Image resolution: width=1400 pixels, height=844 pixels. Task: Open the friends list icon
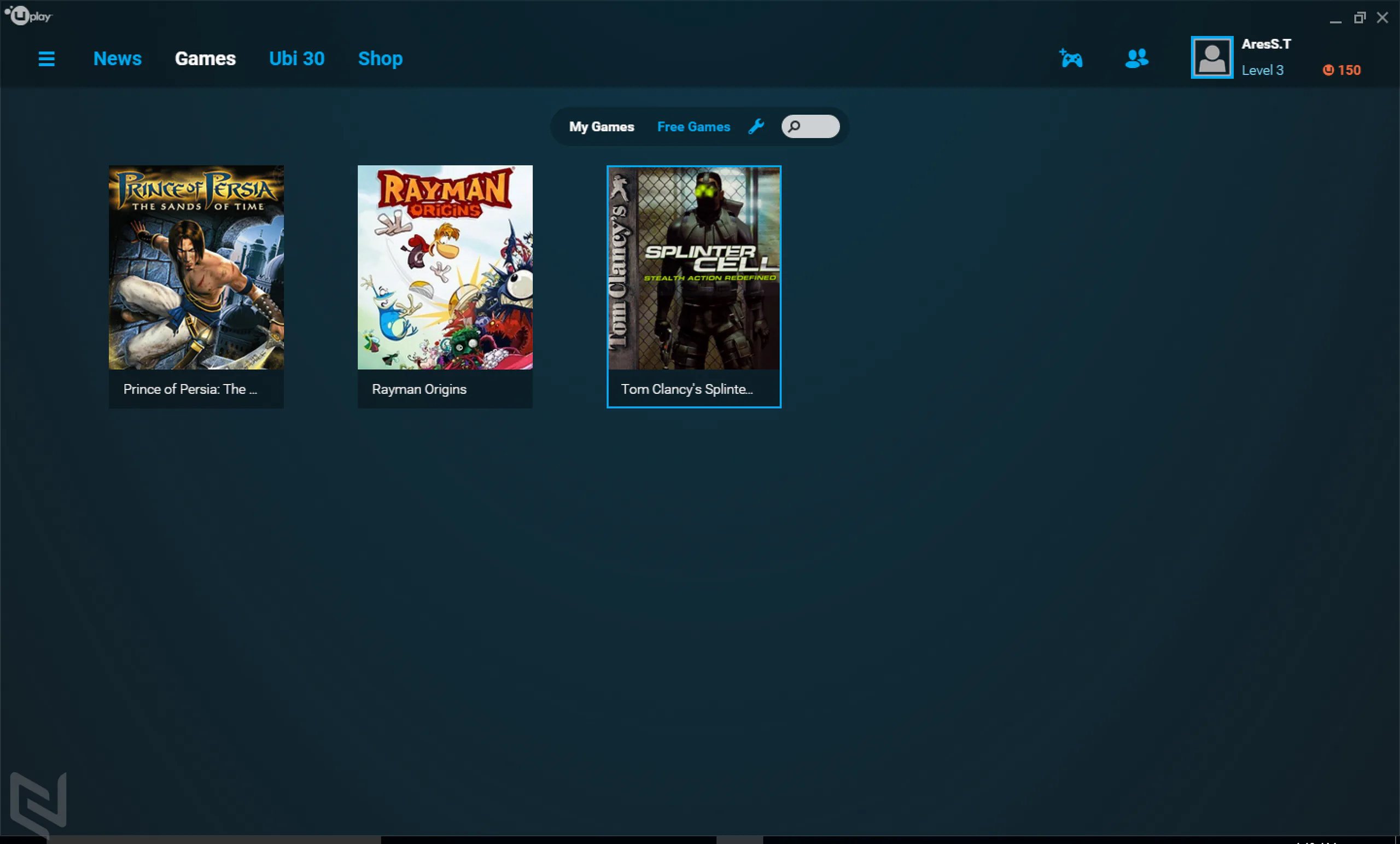pos(1137,58)
